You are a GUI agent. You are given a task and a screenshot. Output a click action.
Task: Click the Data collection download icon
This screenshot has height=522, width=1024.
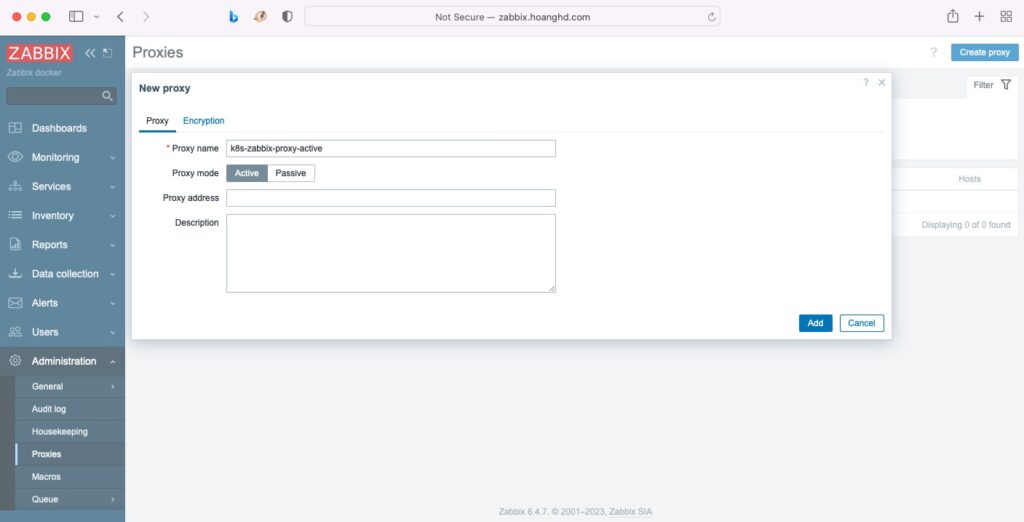[15, 274]
